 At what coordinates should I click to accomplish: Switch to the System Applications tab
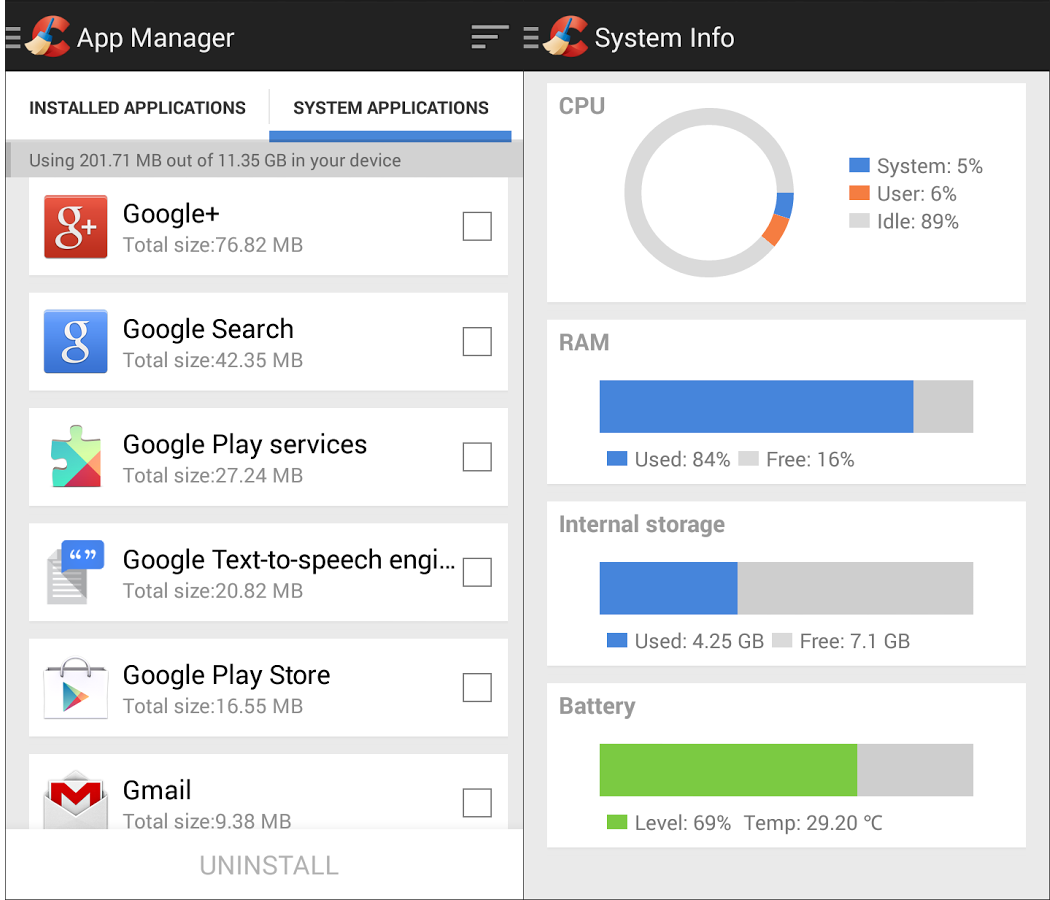coord(390,108)
